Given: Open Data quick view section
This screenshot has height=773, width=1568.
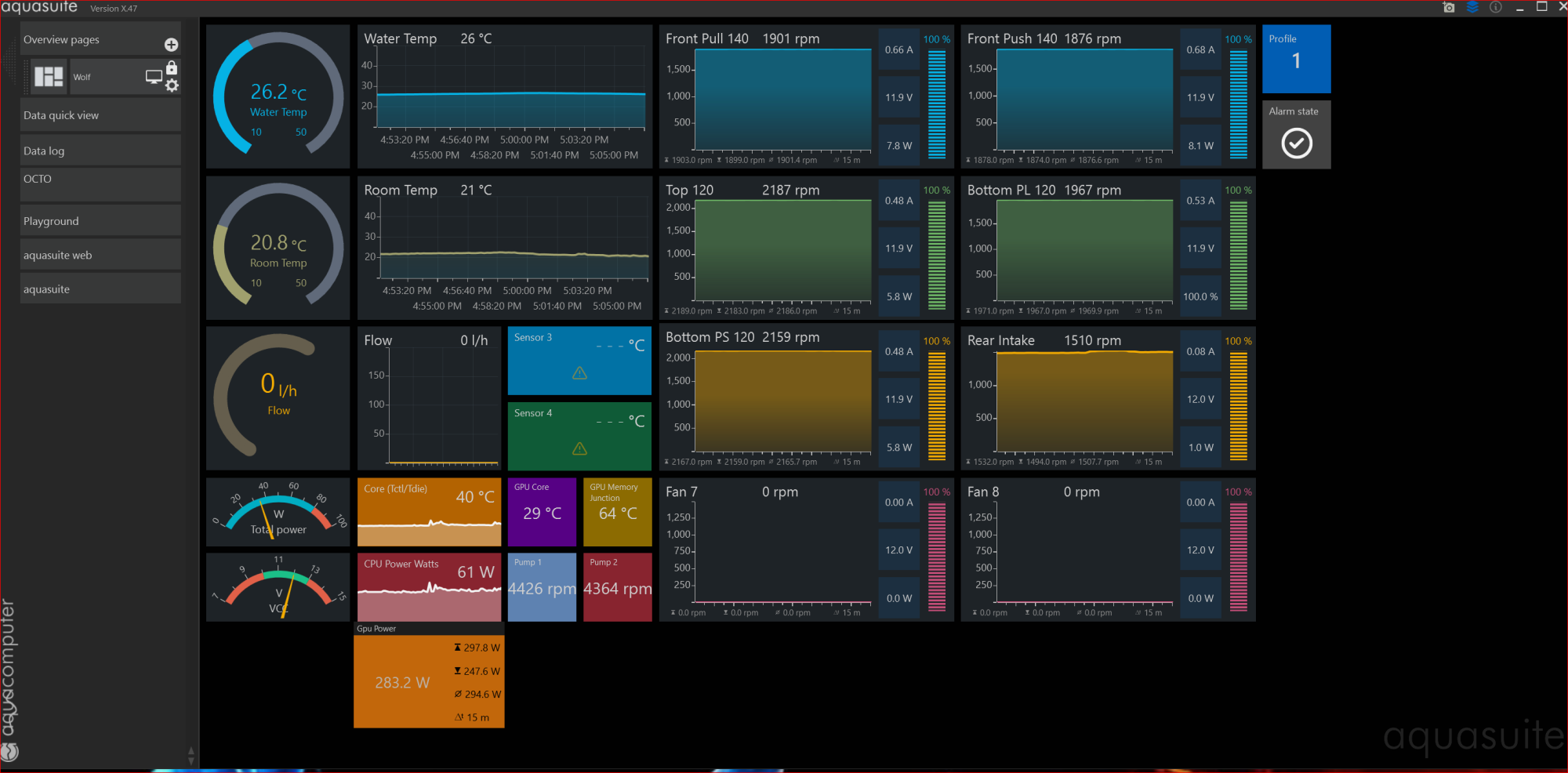Looking at the screenshot, I should tap(100, 115).
